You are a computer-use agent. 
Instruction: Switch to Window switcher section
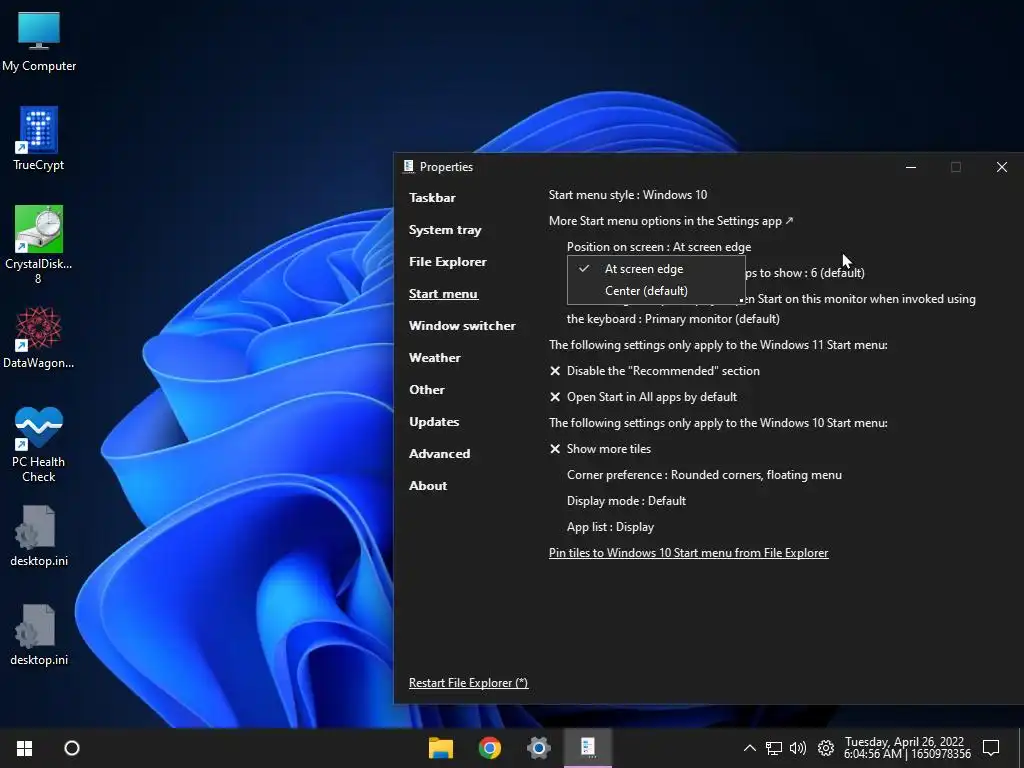[x=462, y=326]
